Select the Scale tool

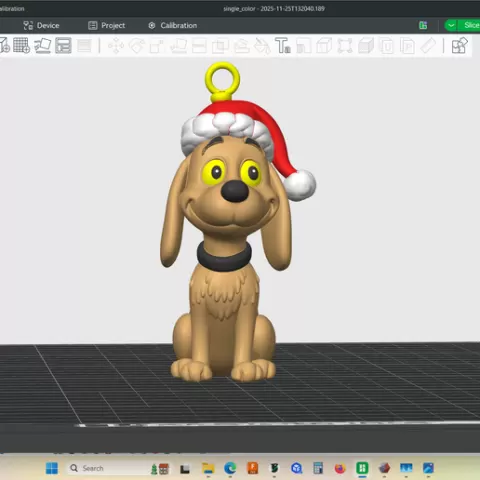(157, 46)
